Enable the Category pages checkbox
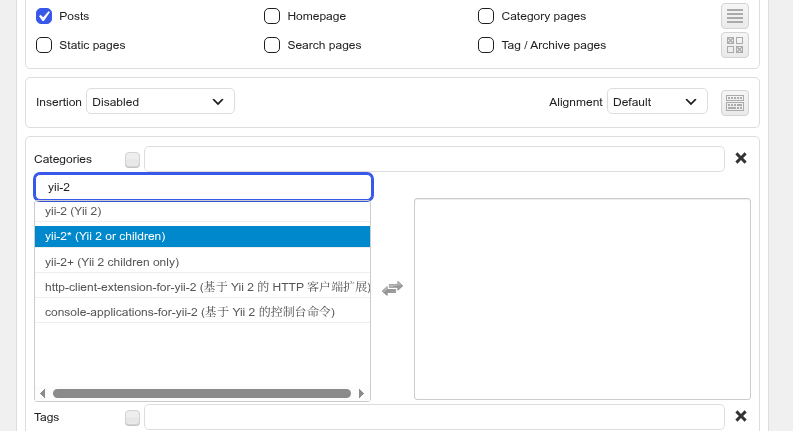The width and height of the screenshot is (793, 431). pyautogui.click(x=486, y=16)
